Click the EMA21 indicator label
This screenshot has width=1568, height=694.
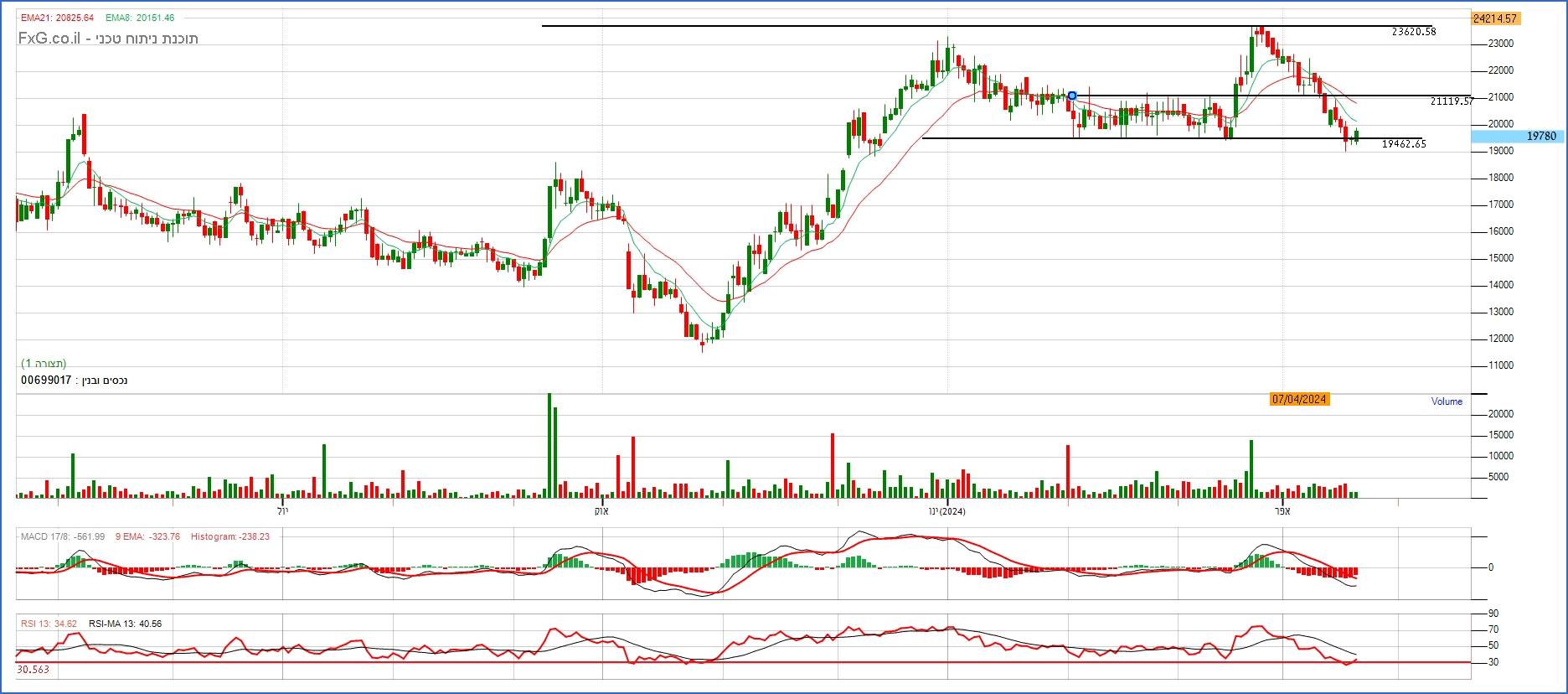click(55, 18)
